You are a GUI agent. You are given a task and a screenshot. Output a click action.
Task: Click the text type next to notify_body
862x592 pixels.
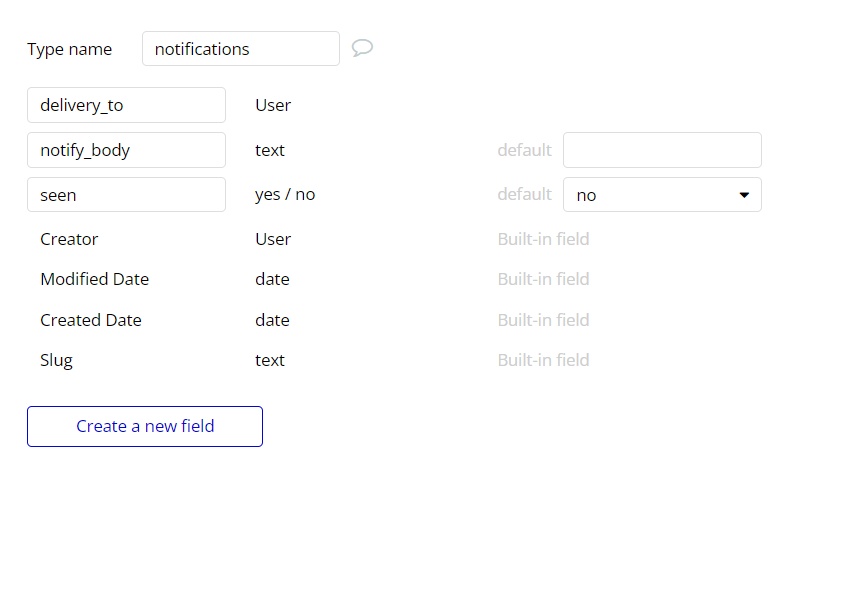pos(270,150)
